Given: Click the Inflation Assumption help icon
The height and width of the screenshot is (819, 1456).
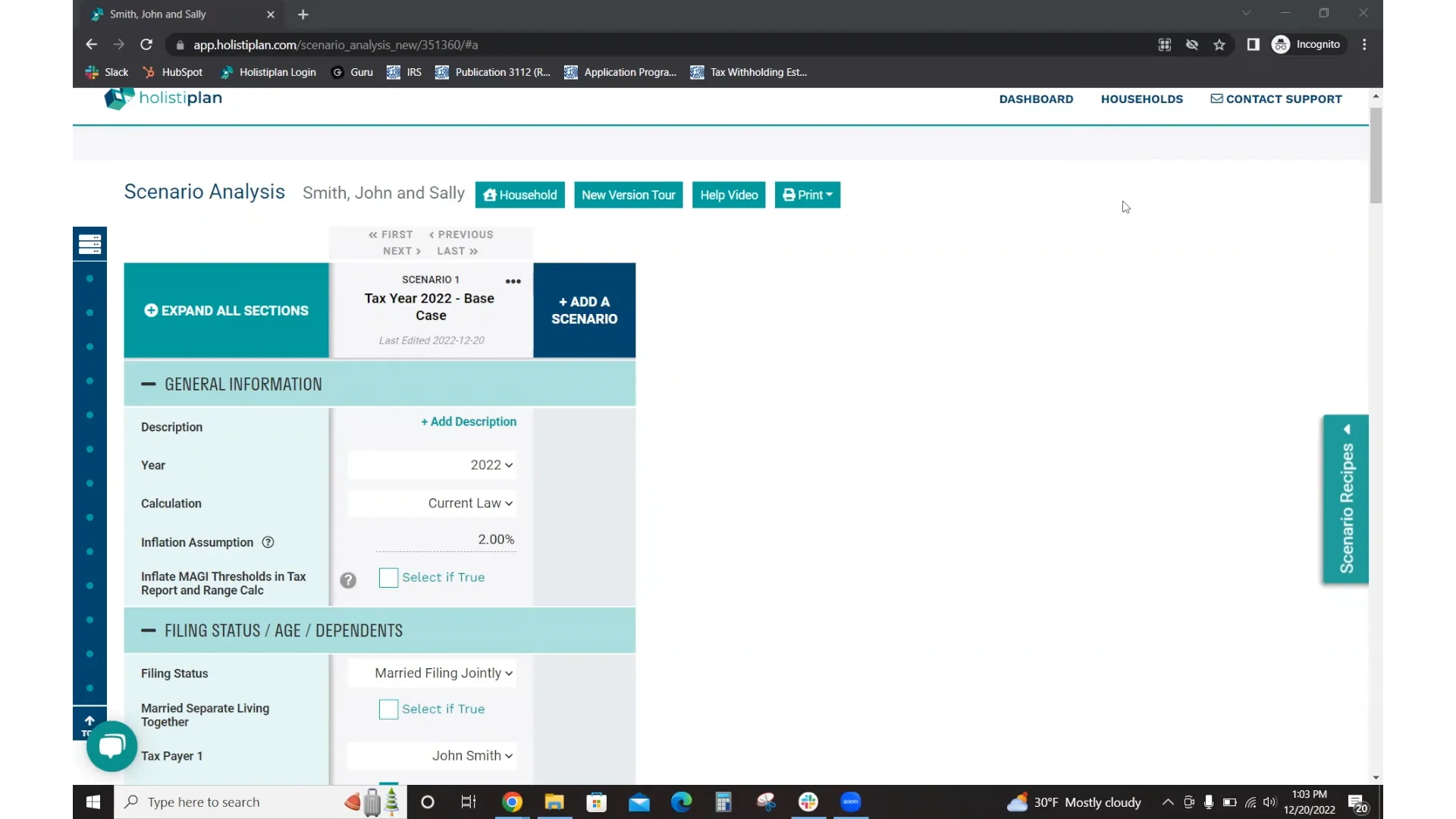Looking at the screenshot, I should point(268,542).
